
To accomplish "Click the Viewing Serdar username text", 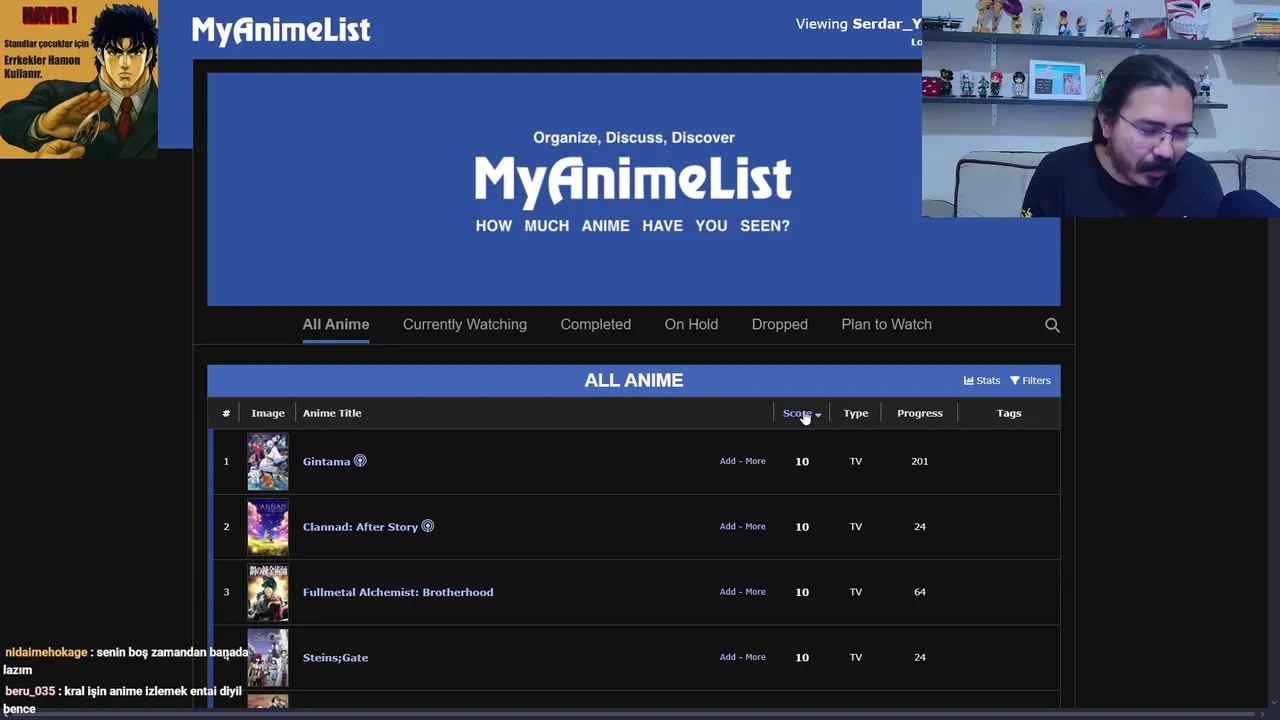I will pos(858,24).
